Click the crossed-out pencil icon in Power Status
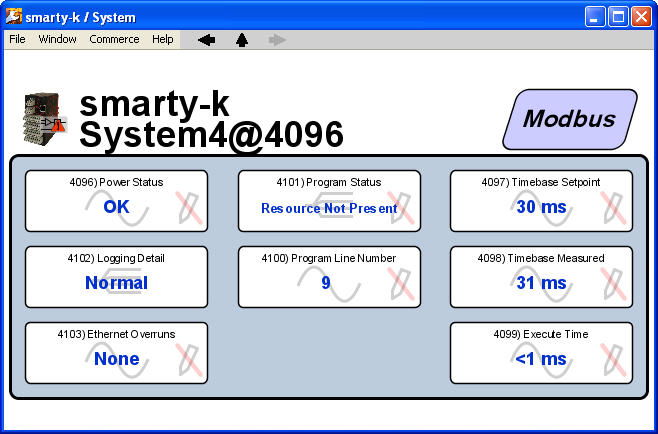This screenshot has width=658, height=434. 188,208
